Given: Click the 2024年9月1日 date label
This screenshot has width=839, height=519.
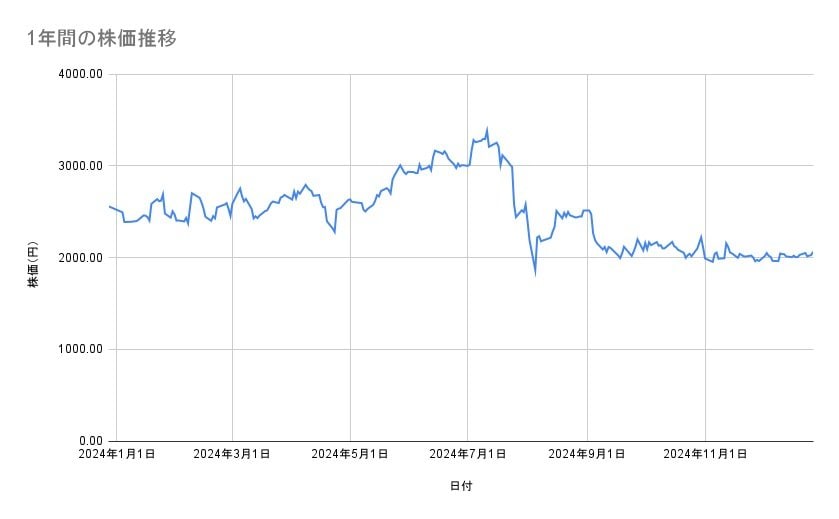Looking at the screenshot, I should 587,454.
